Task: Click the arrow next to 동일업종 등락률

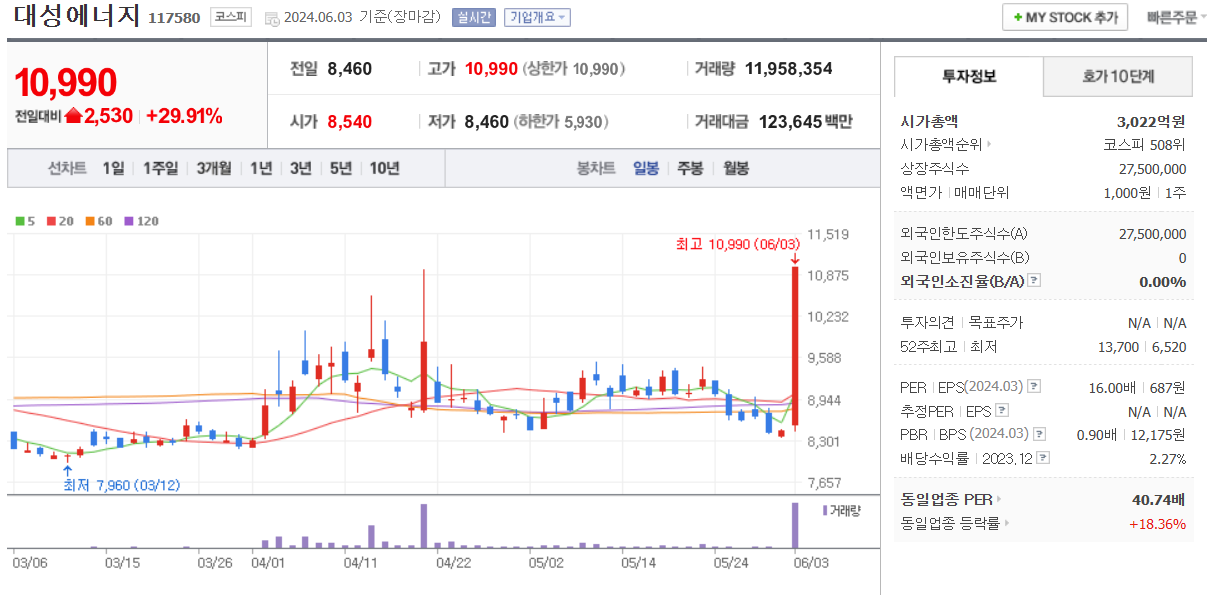Action: [x=1006, y=523]
